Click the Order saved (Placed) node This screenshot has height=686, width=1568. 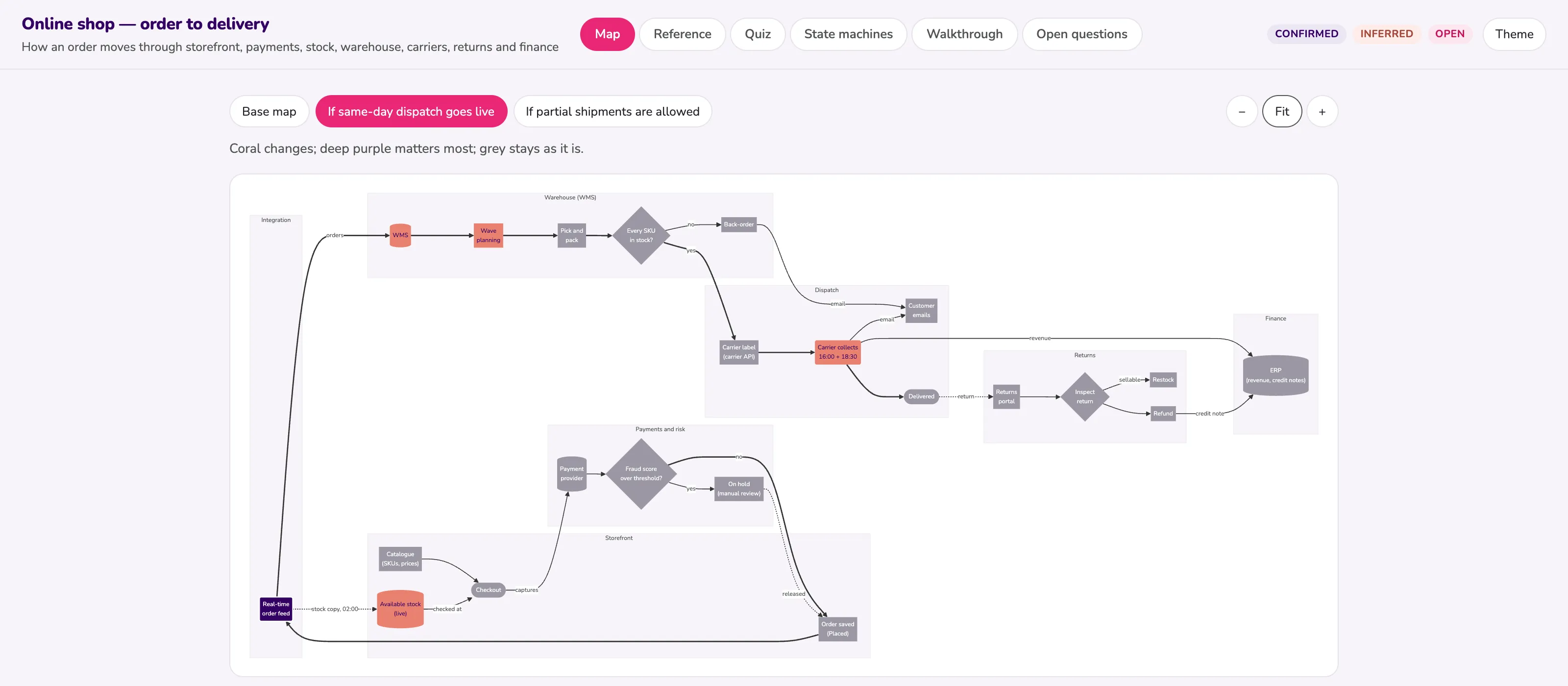point(837,629)
